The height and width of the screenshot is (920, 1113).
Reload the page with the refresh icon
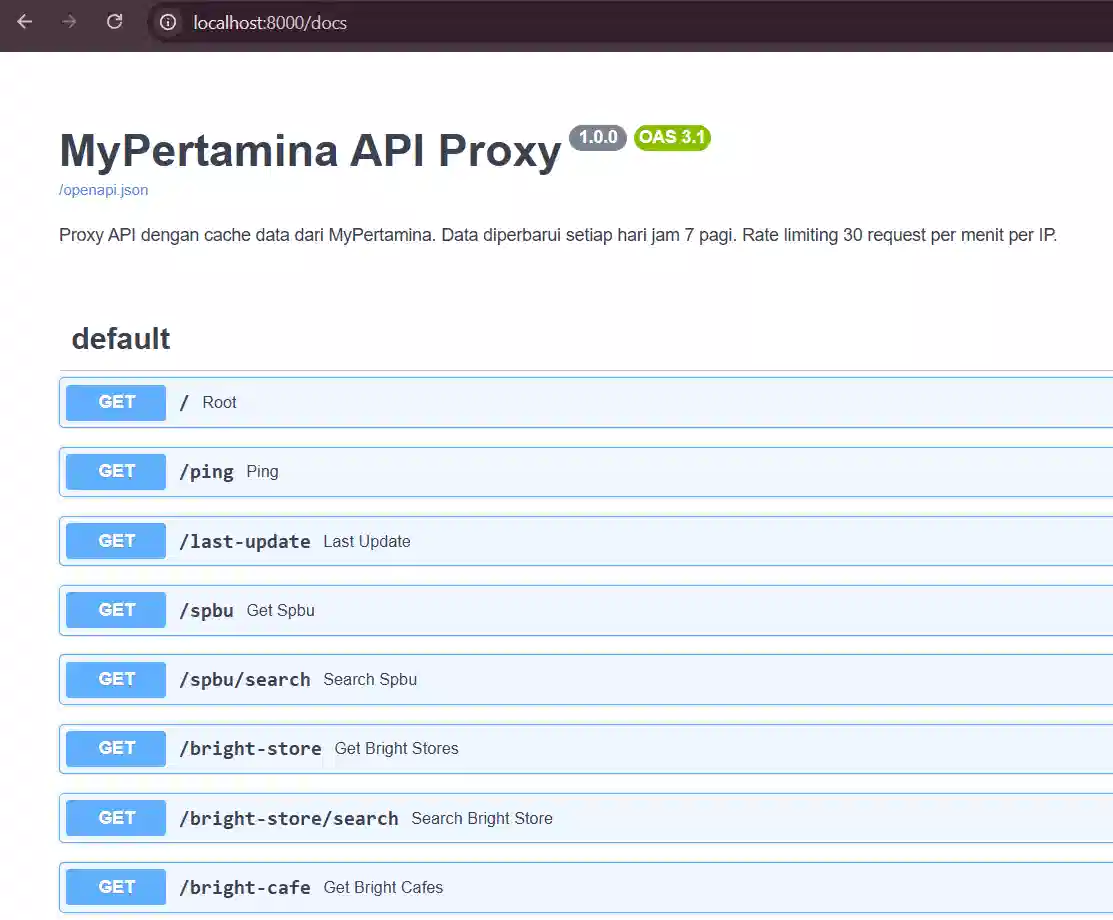pos(114,22)
